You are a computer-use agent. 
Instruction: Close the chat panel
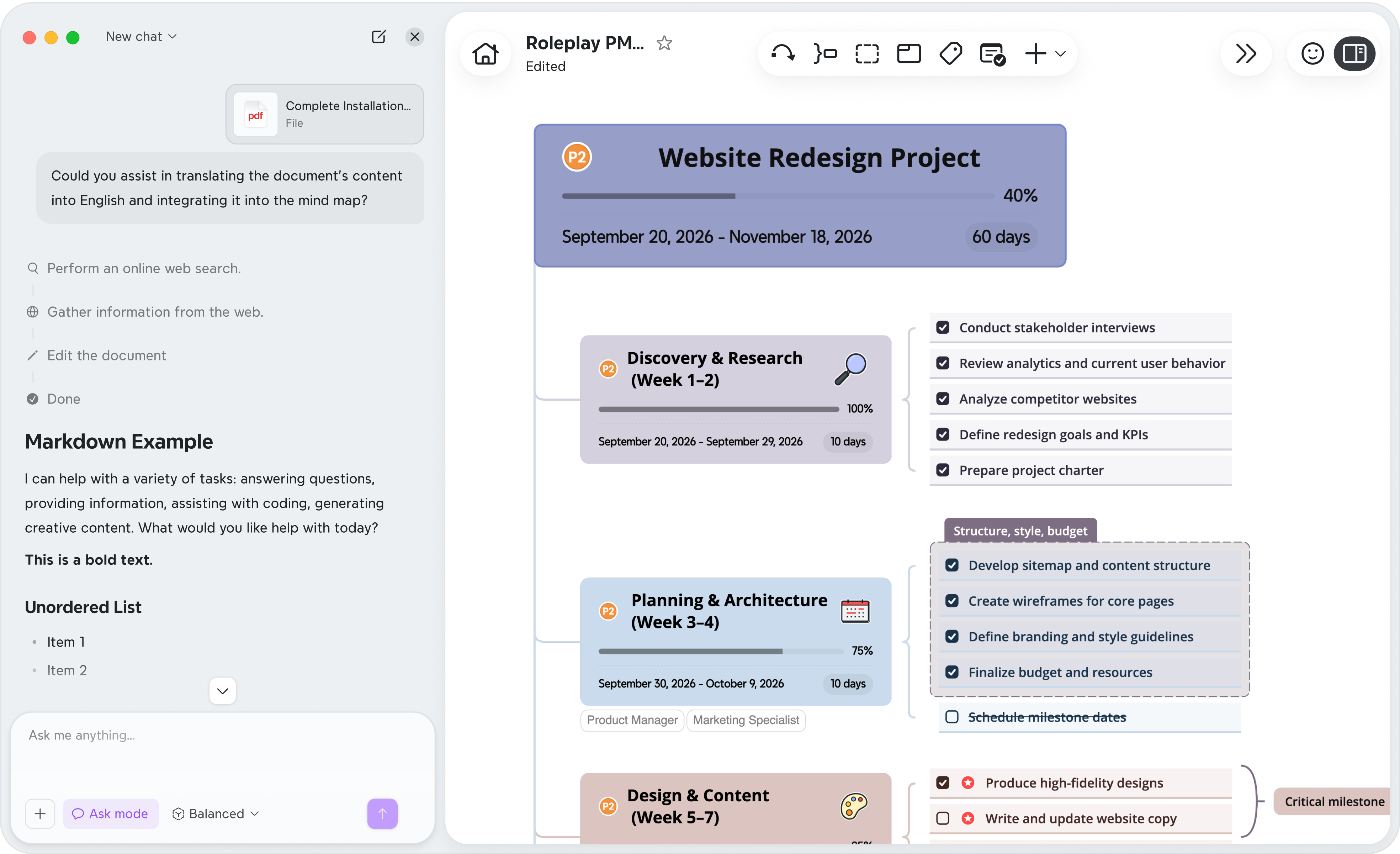tap(415, 37)
